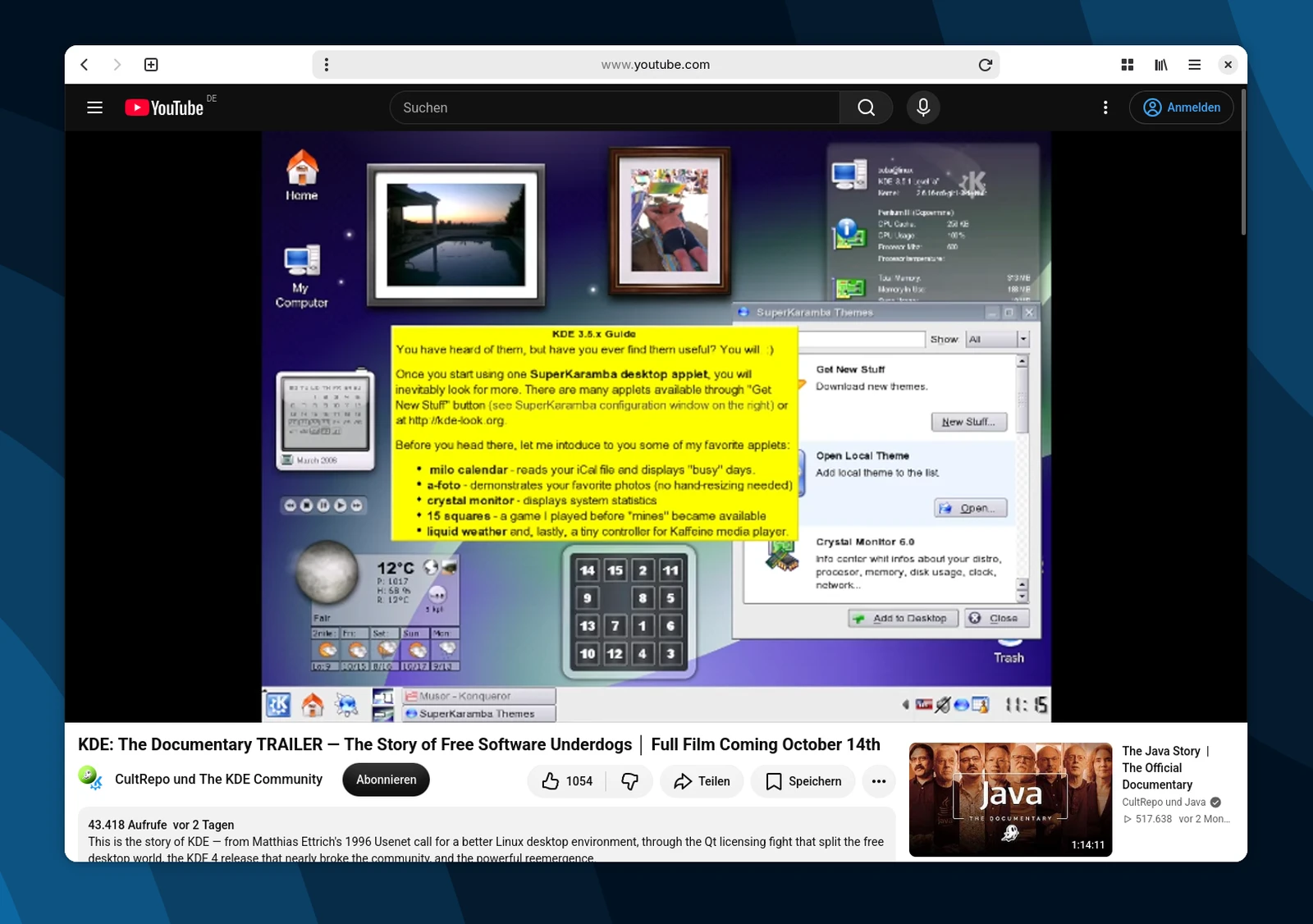Click the www.youtube.com address bar

point(656,65)
